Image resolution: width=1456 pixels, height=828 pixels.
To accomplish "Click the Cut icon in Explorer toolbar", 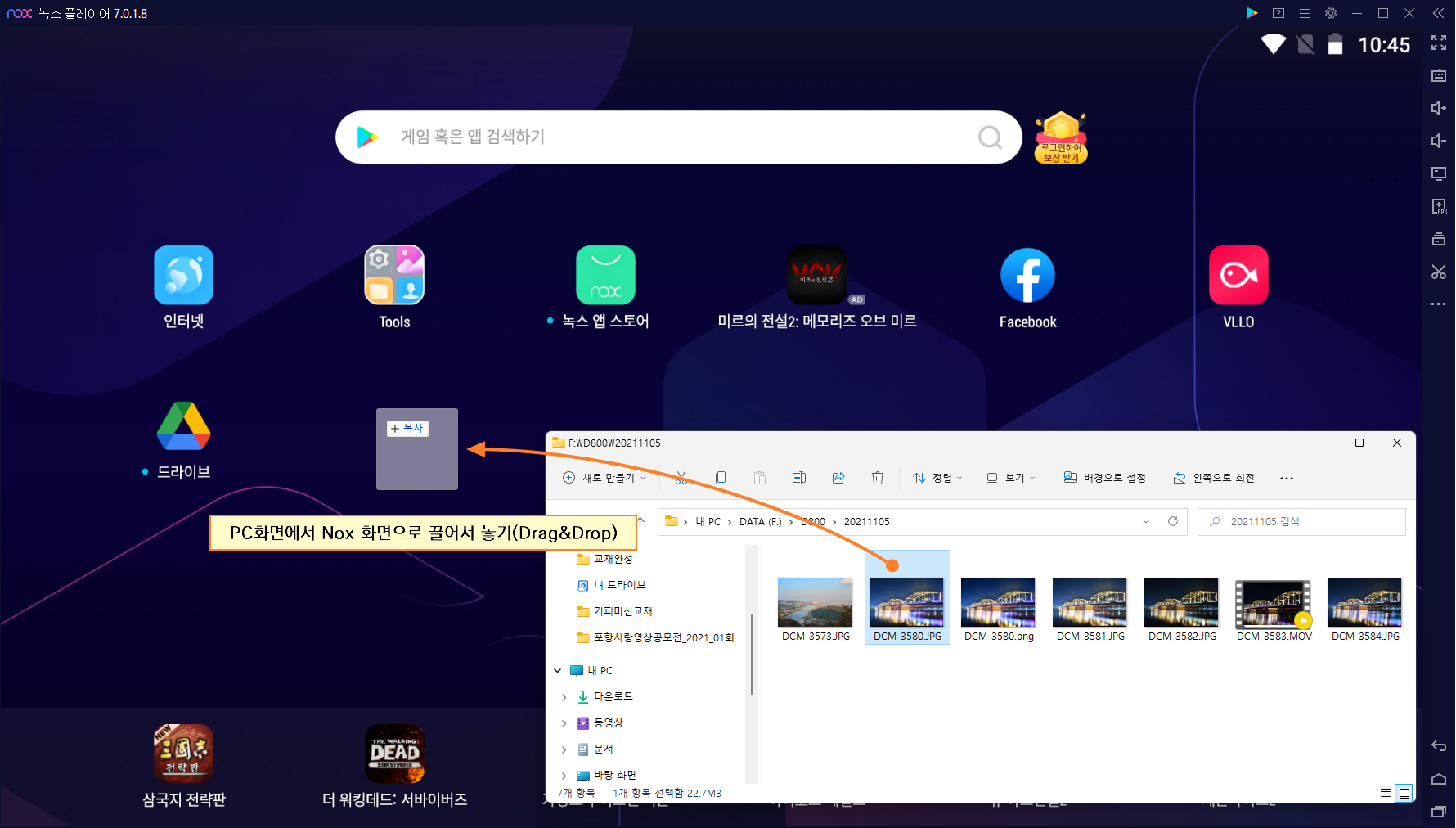I will [681, 478].
